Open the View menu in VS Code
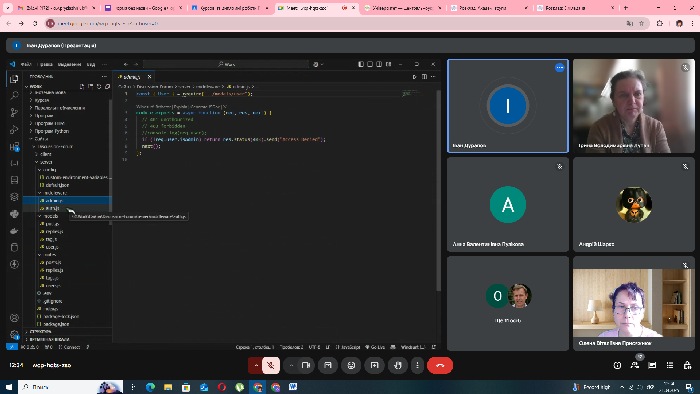 [x=91, y=64]
